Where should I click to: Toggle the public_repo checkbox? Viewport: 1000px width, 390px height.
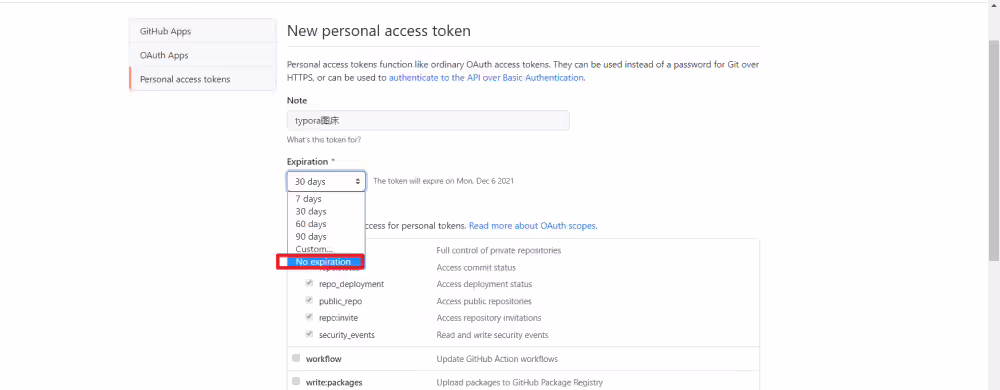click(x=309, y=300)
